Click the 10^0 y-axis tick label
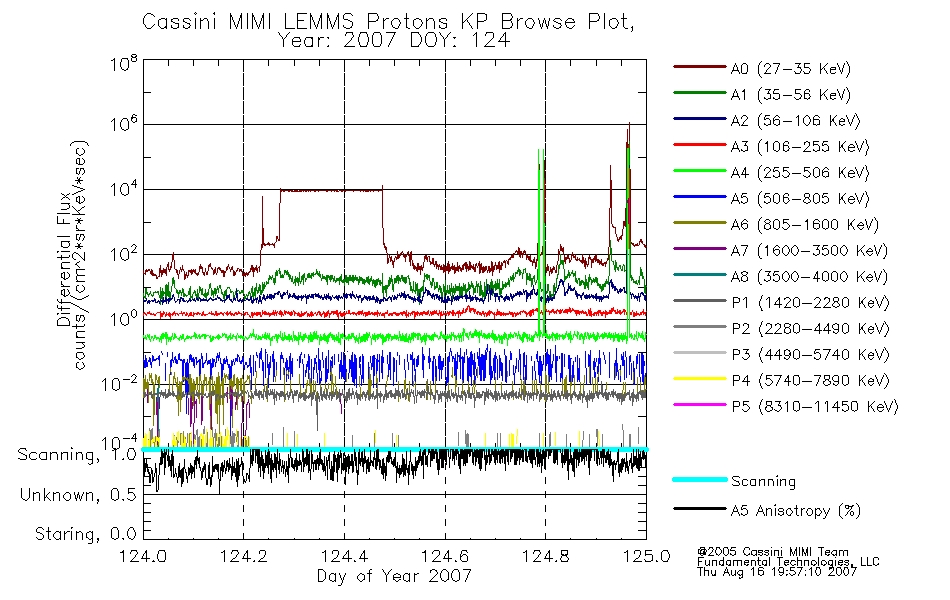Image resolution: width=950 pixels, height=600 pixels. [x=123, y=318]
